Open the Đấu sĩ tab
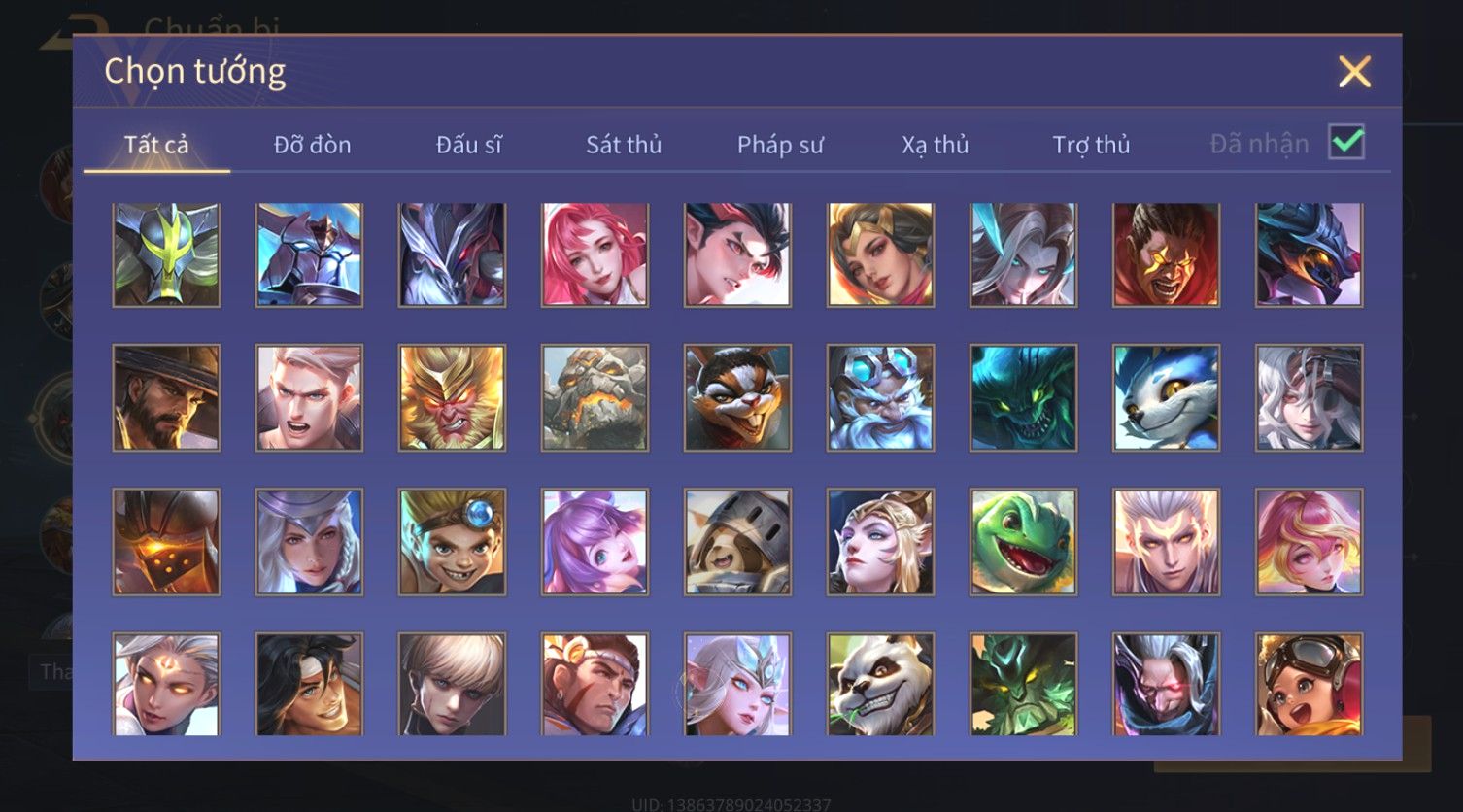The image size is (1463, 812). point(468,145)
